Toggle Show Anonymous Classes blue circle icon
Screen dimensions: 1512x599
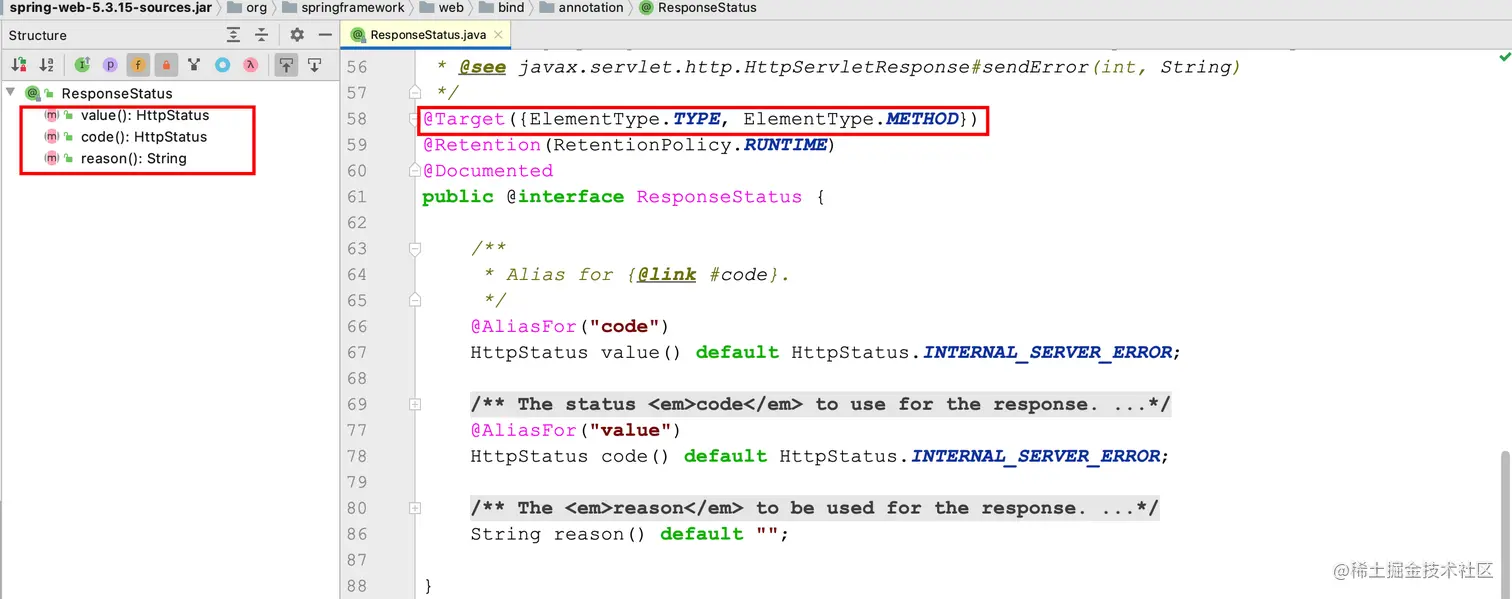222,65
